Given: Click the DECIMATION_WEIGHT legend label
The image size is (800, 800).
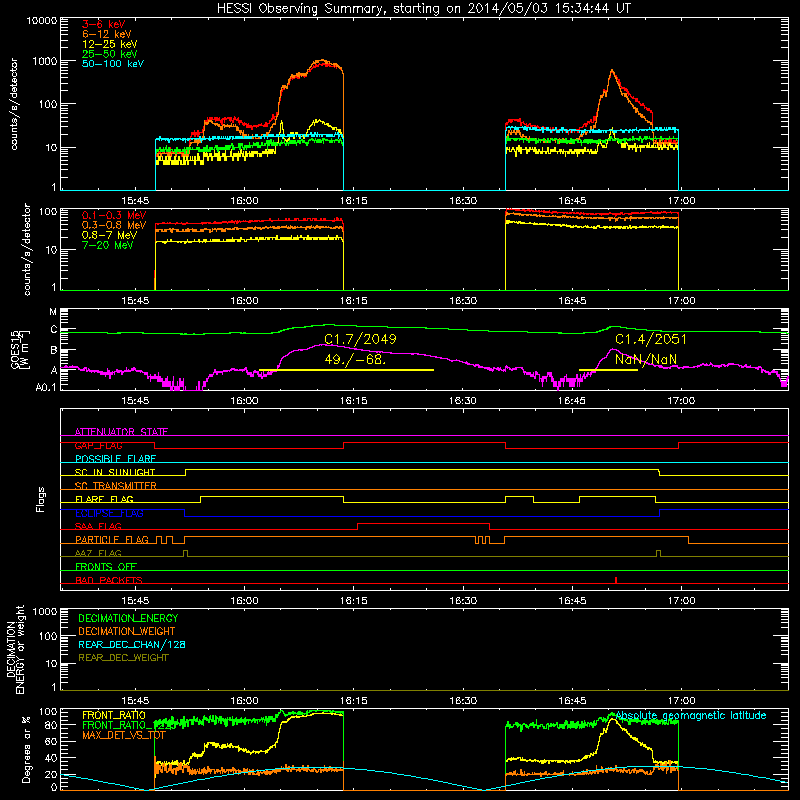Looking at the screenshot, I should pyautogui.click(x=127, y=631).
